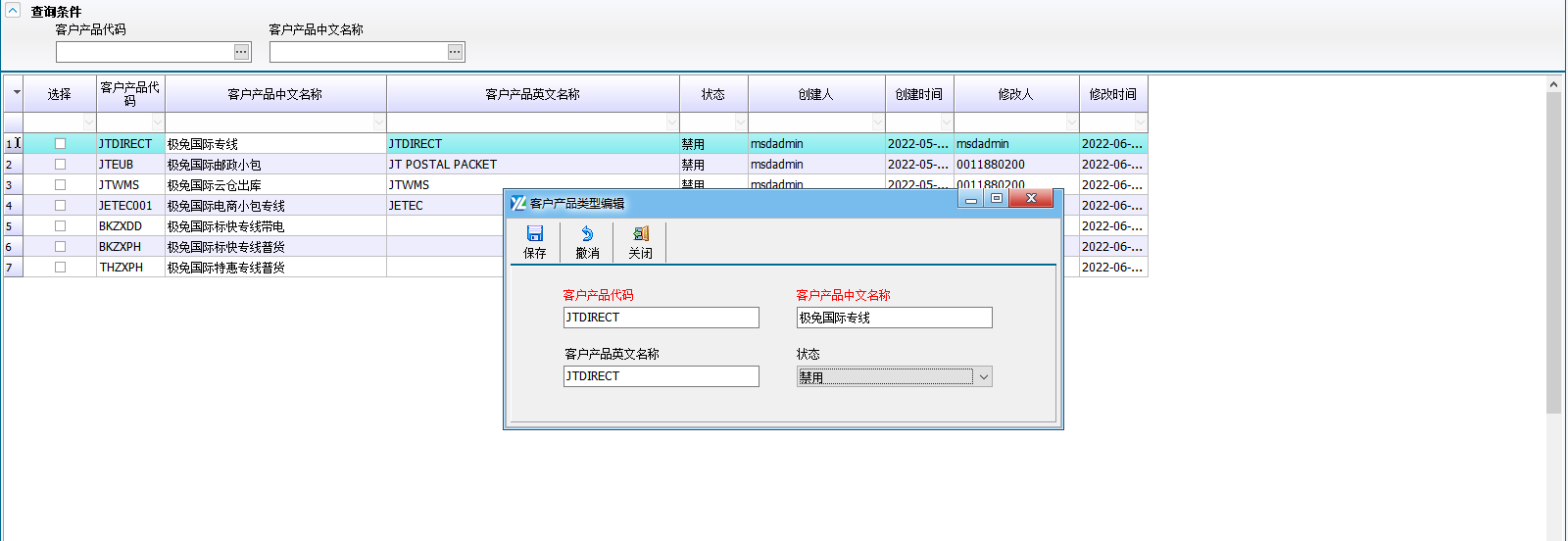Click row header number 7
The width and height of the screenshot is (1568, 541).
tap(13, 267)
